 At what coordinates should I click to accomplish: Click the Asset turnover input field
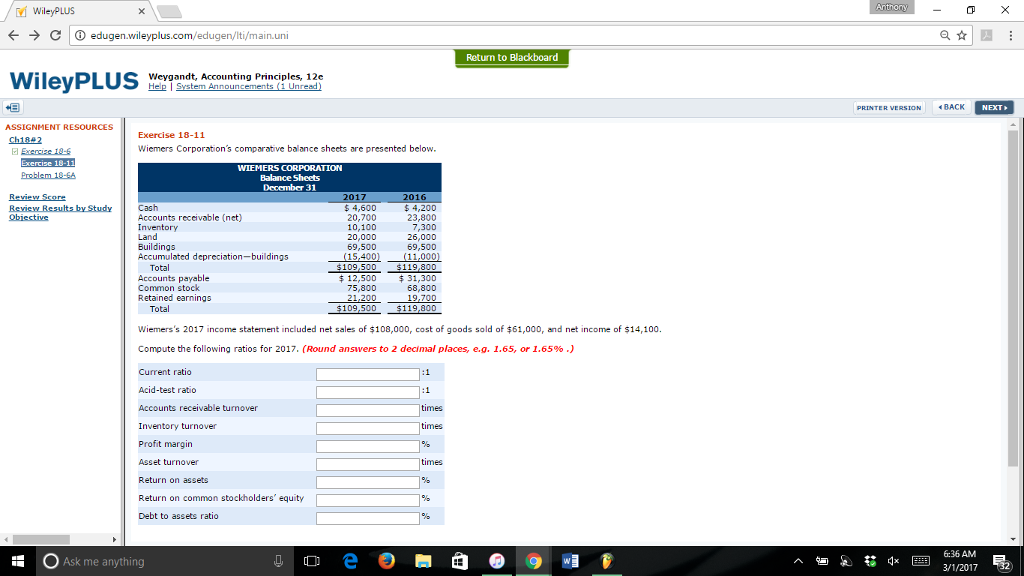pos(368,464)
